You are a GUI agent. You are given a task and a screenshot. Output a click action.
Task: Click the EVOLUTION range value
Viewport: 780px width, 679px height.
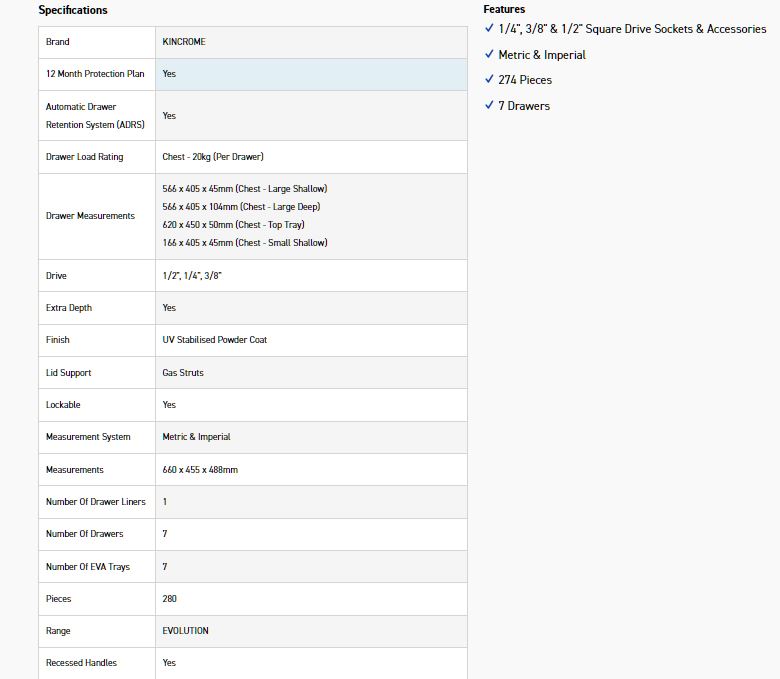pos(186,631)
